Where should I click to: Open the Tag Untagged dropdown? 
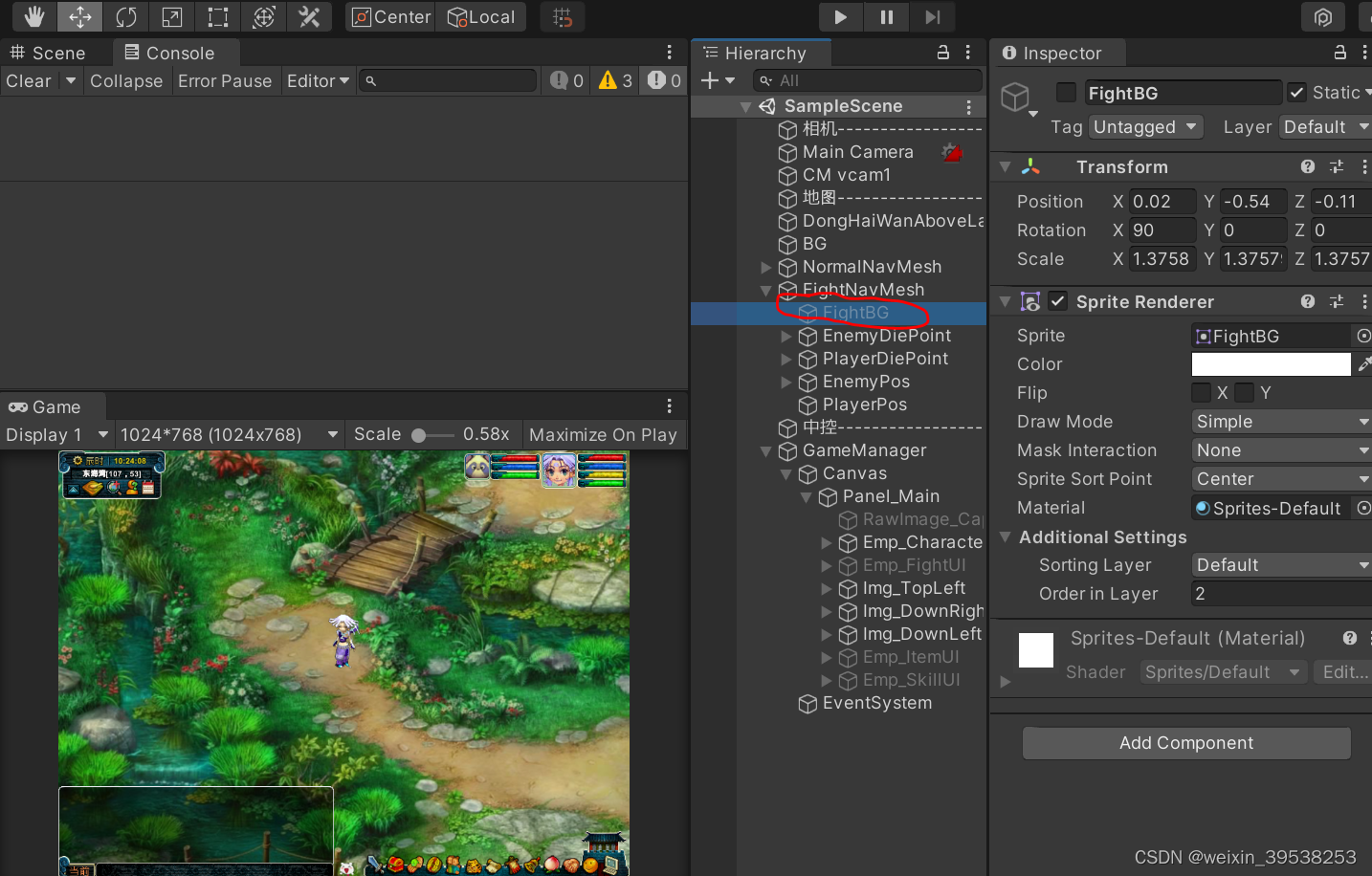[1145, 127]
